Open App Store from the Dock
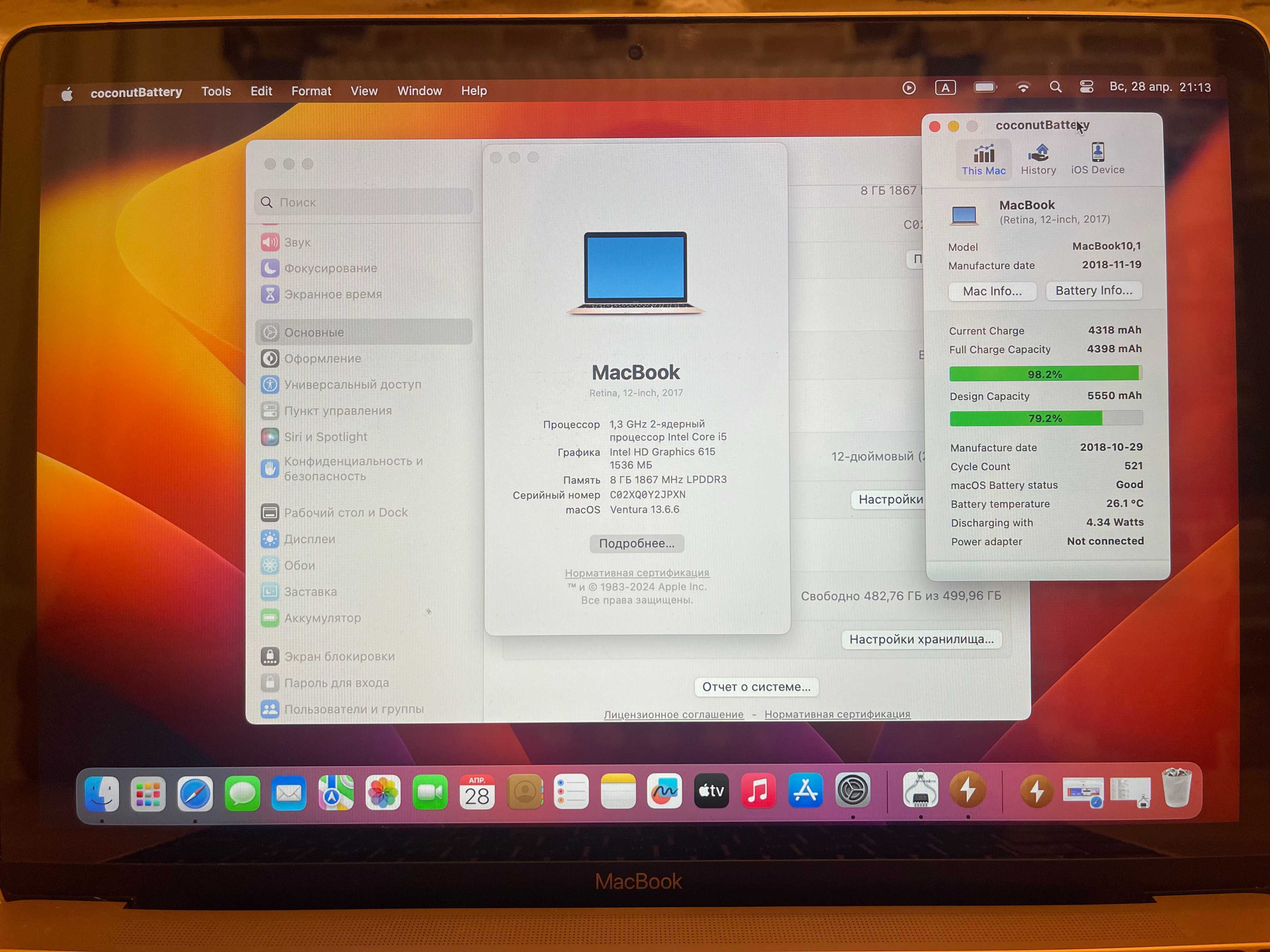This screenshot has height=952, width=1270. (x=805, y=790)
